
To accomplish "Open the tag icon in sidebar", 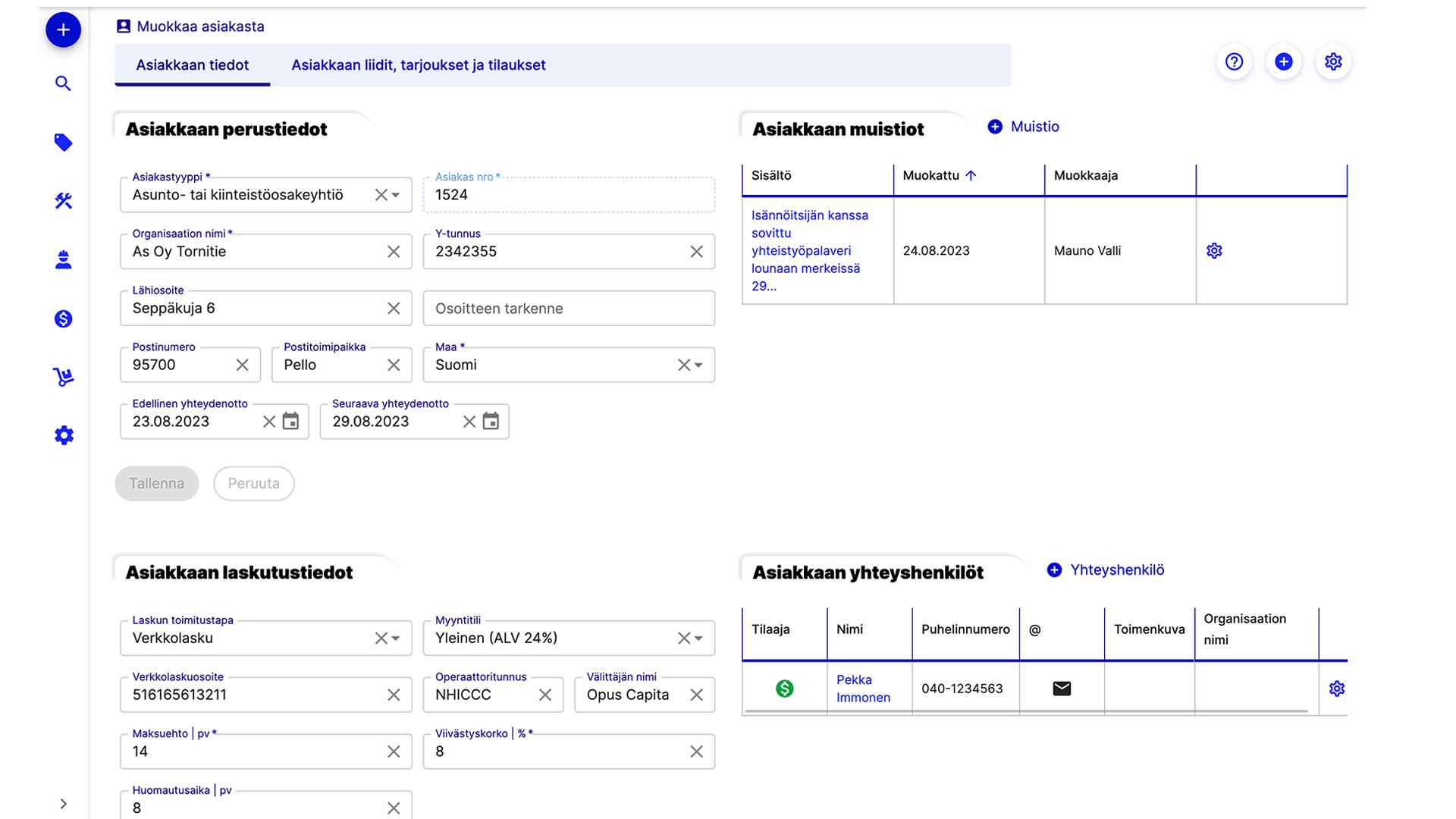I will click(x=64, y=143).
